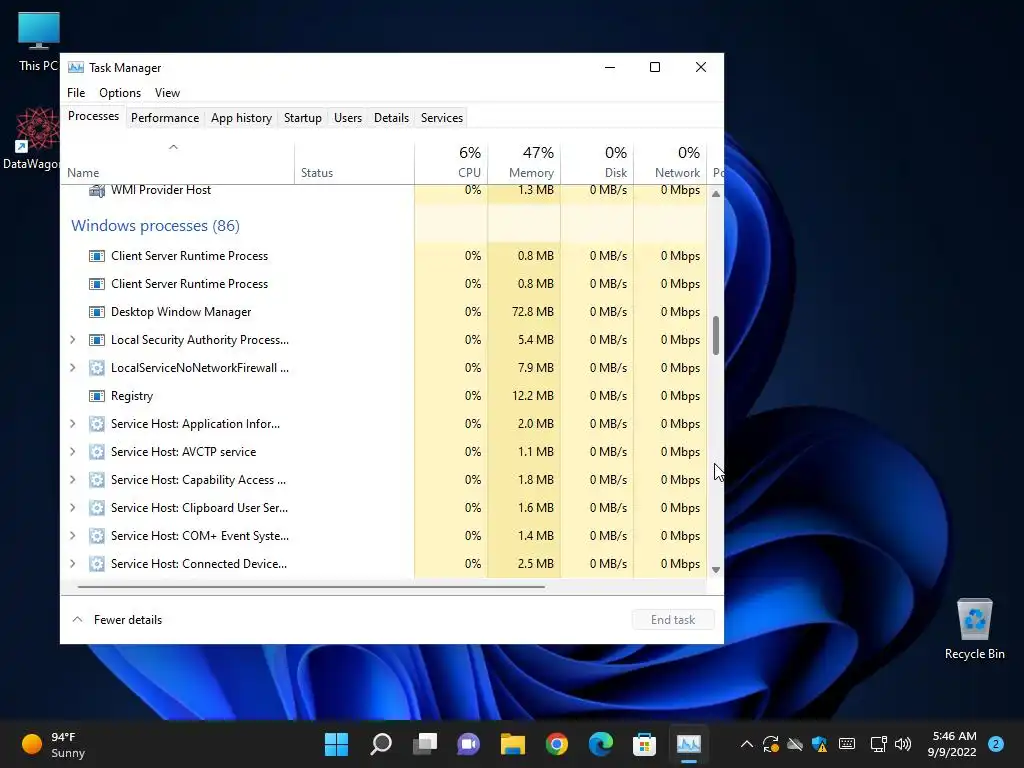Viewport: 1024px width, 768px height.
Task: Open the weather widget showing 94°F Sunny
Action: coord(54,744)
